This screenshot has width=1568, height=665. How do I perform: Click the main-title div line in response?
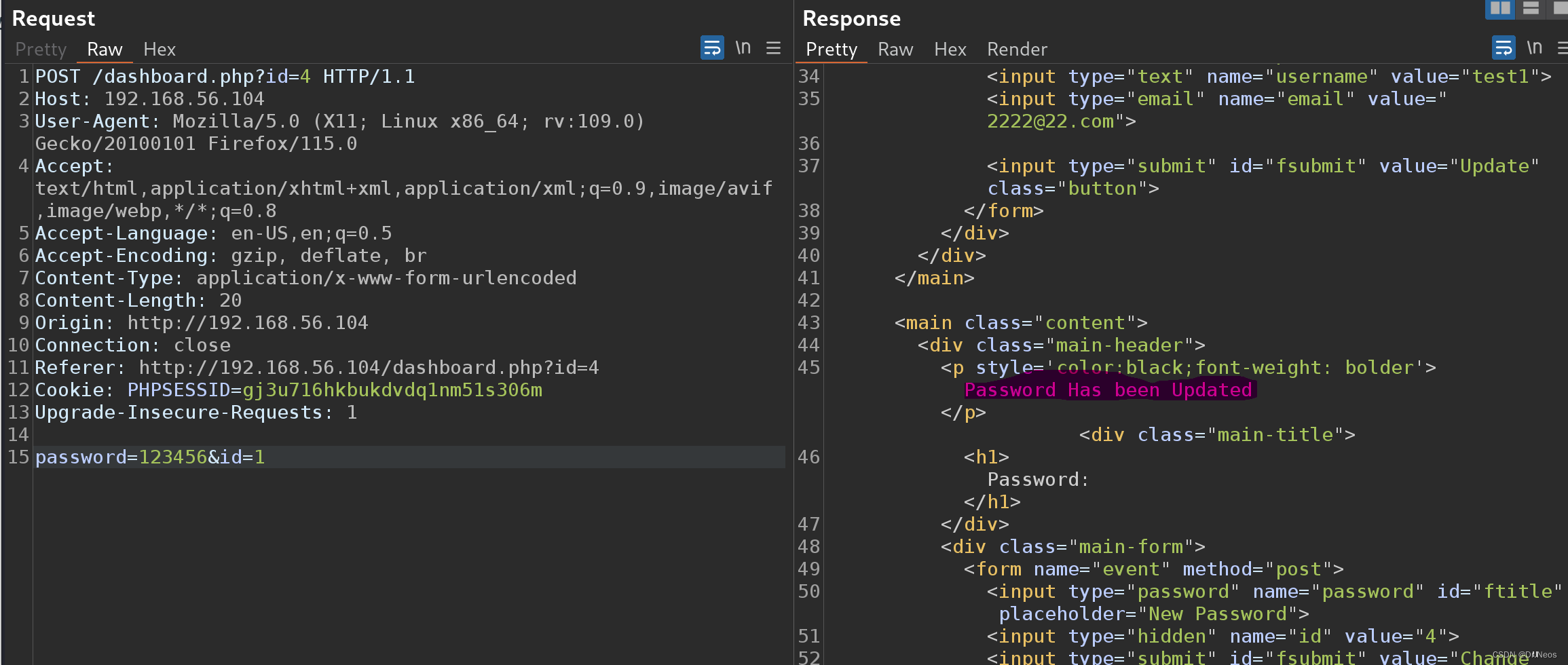coord(1217,435)
